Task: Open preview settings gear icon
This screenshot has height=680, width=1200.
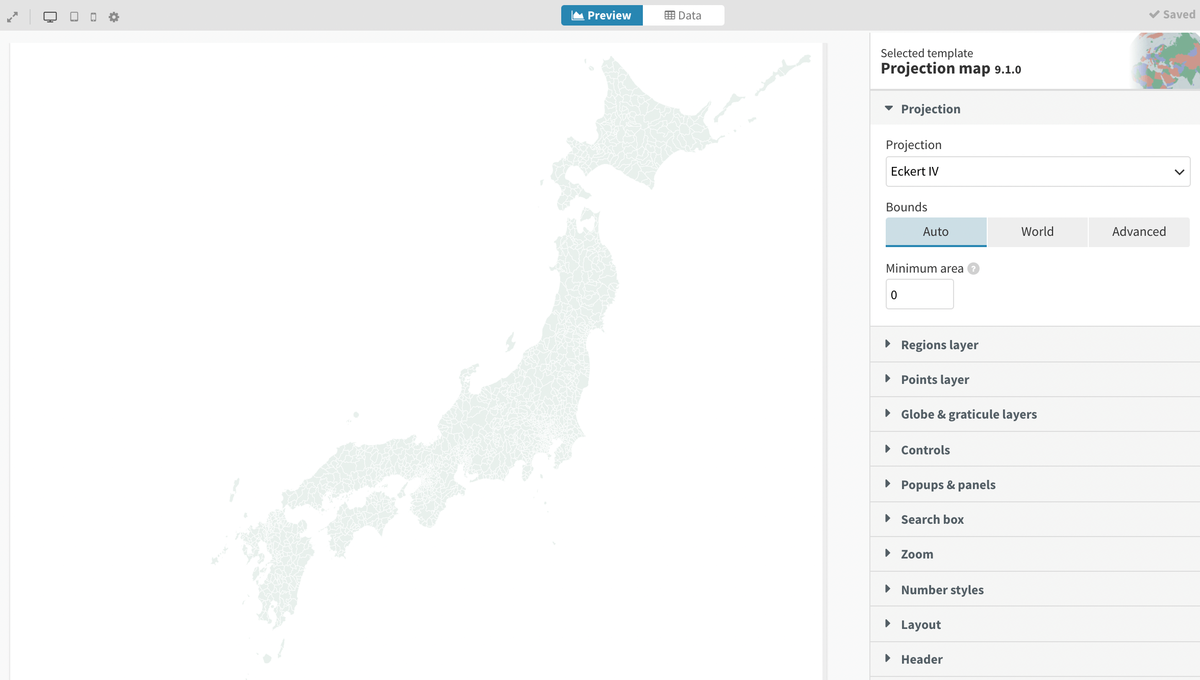Action: (114, 17)
